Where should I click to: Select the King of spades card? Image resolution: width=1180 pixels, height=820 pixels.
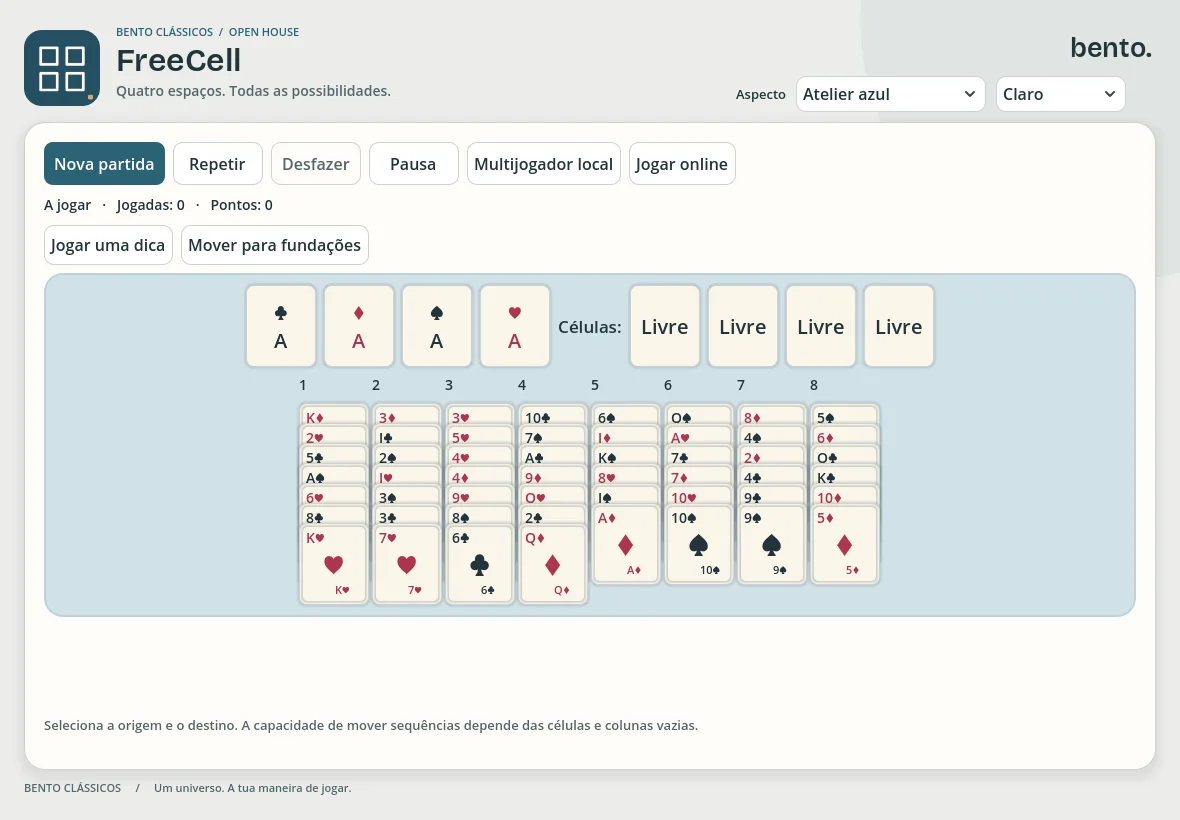point(626,456)
